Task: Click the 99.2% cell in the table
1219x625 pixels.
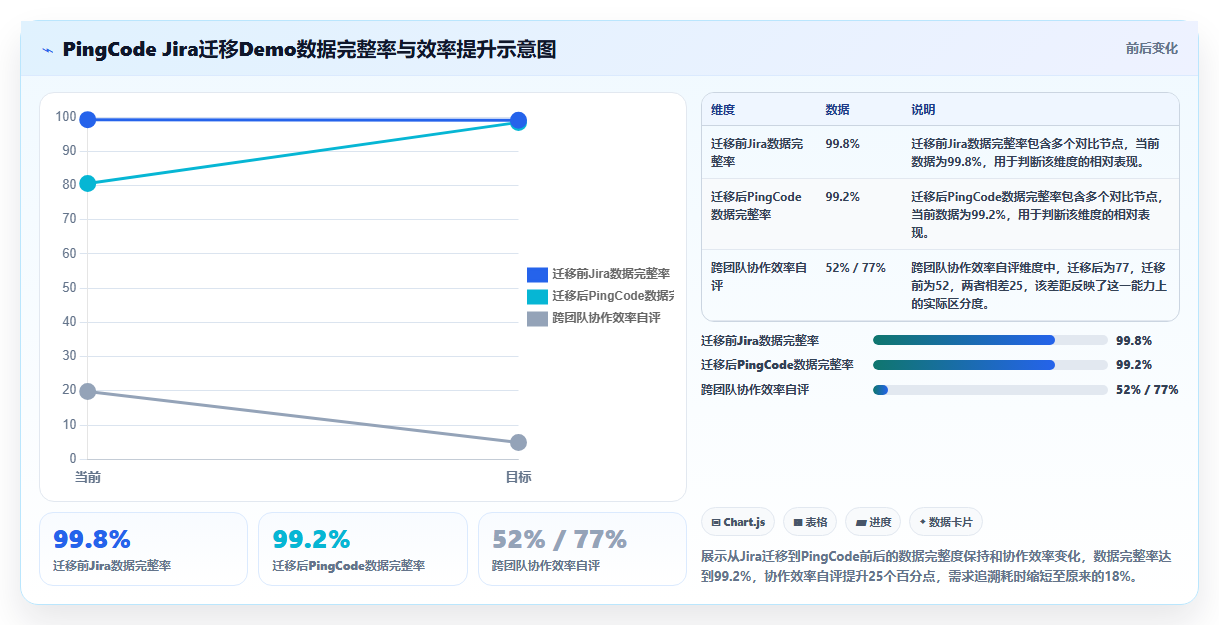Action: tap(842, 197)
